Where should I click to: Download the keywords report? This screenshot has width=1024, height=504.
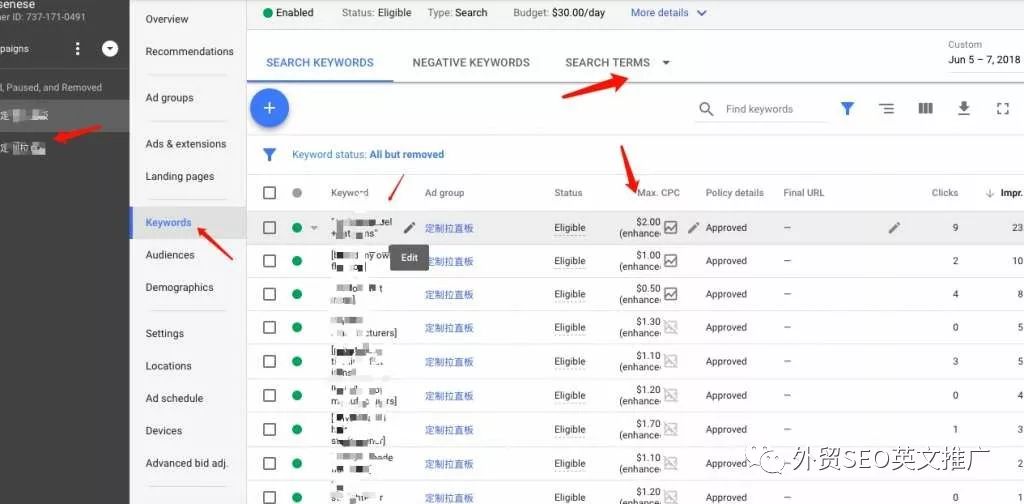pos(964,109)
